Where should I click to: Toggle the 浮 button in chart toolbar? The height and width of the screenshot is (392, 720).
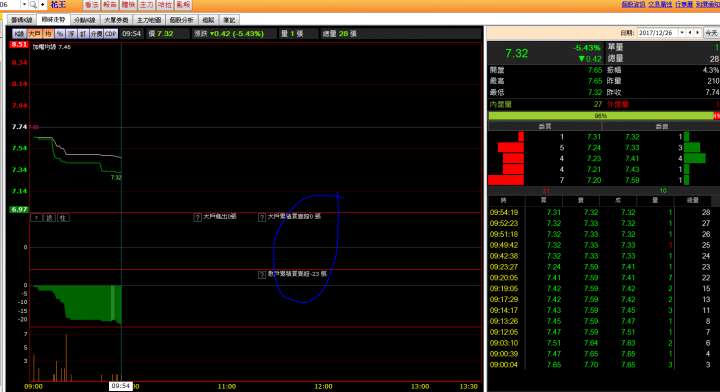tap(71, 34)
